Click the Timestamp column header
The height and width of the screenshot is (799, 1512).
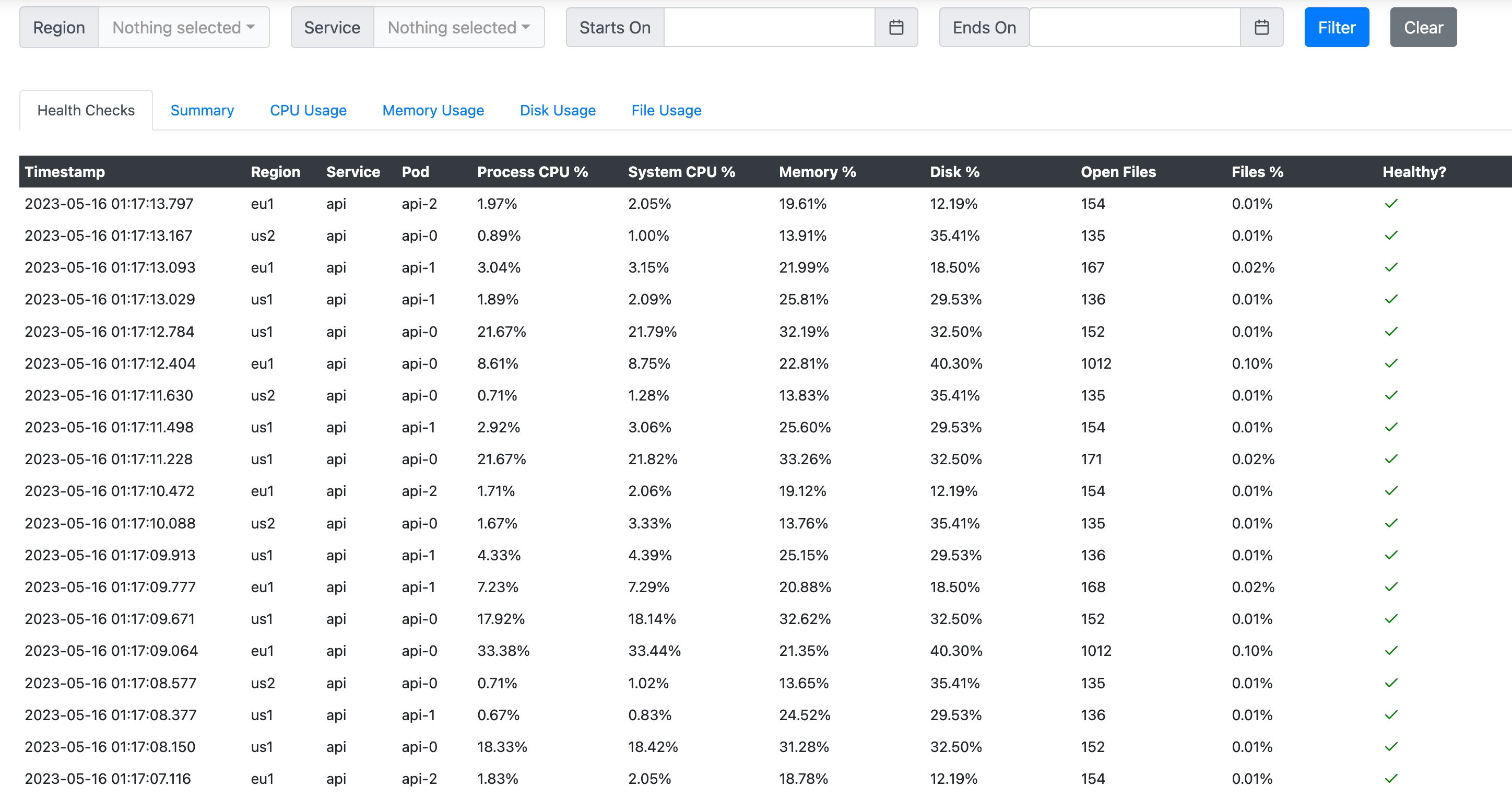[x=65, y=172]
